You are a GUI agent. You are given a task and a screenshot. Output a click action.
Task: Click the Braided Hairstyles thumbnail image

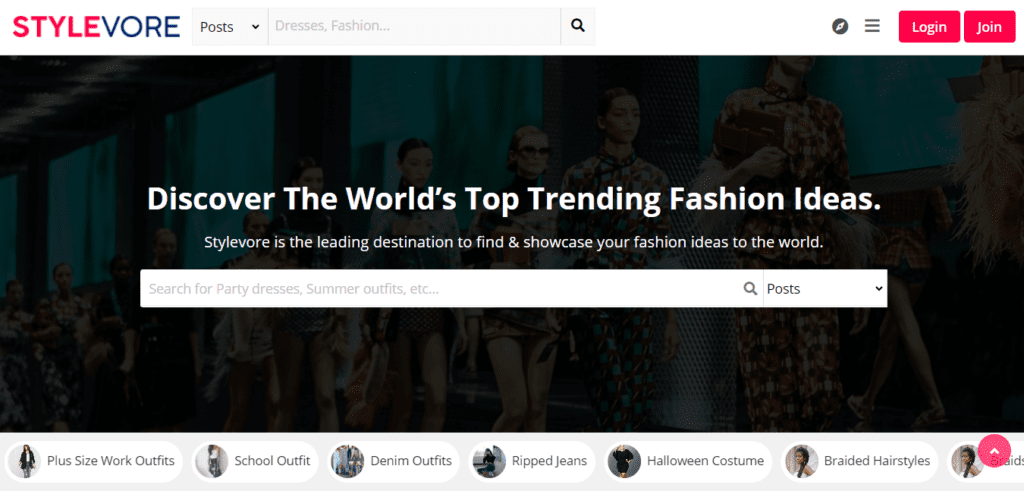point(801,462)
